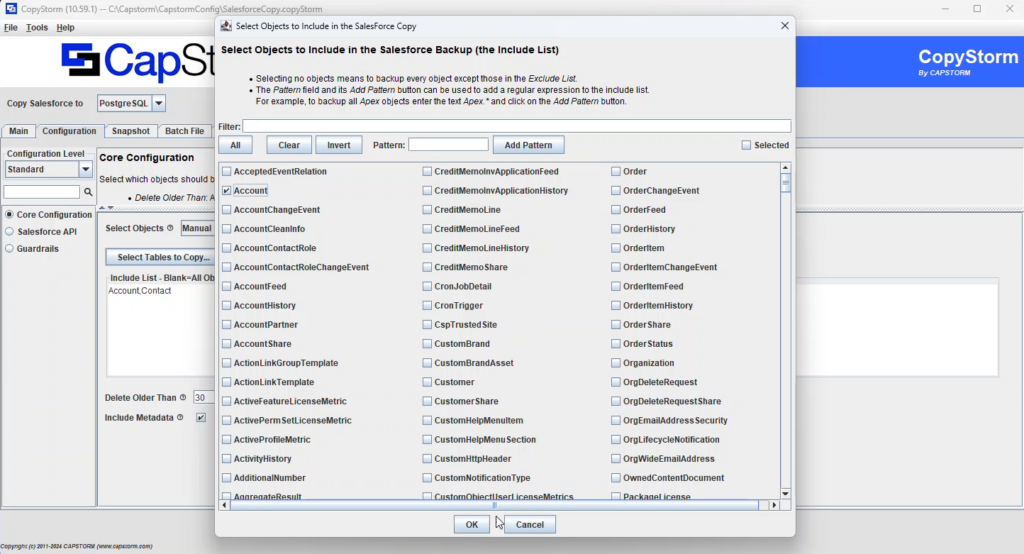Click help icon next to Select Objects
This screenshot has width=1024, height=554.
coord(170,228)
